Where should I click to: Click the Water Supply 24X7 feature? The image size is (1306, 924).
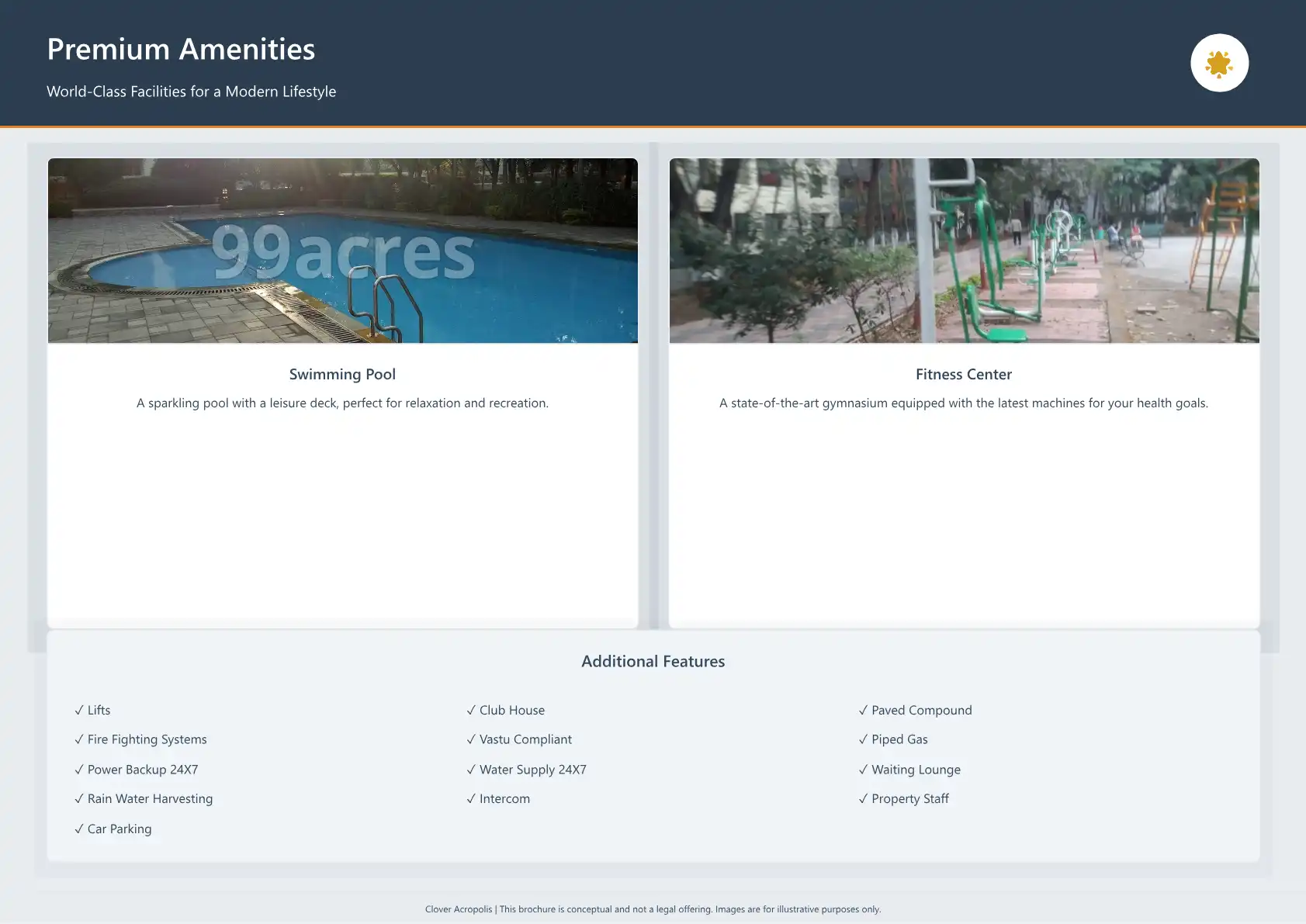coord(527,770)
